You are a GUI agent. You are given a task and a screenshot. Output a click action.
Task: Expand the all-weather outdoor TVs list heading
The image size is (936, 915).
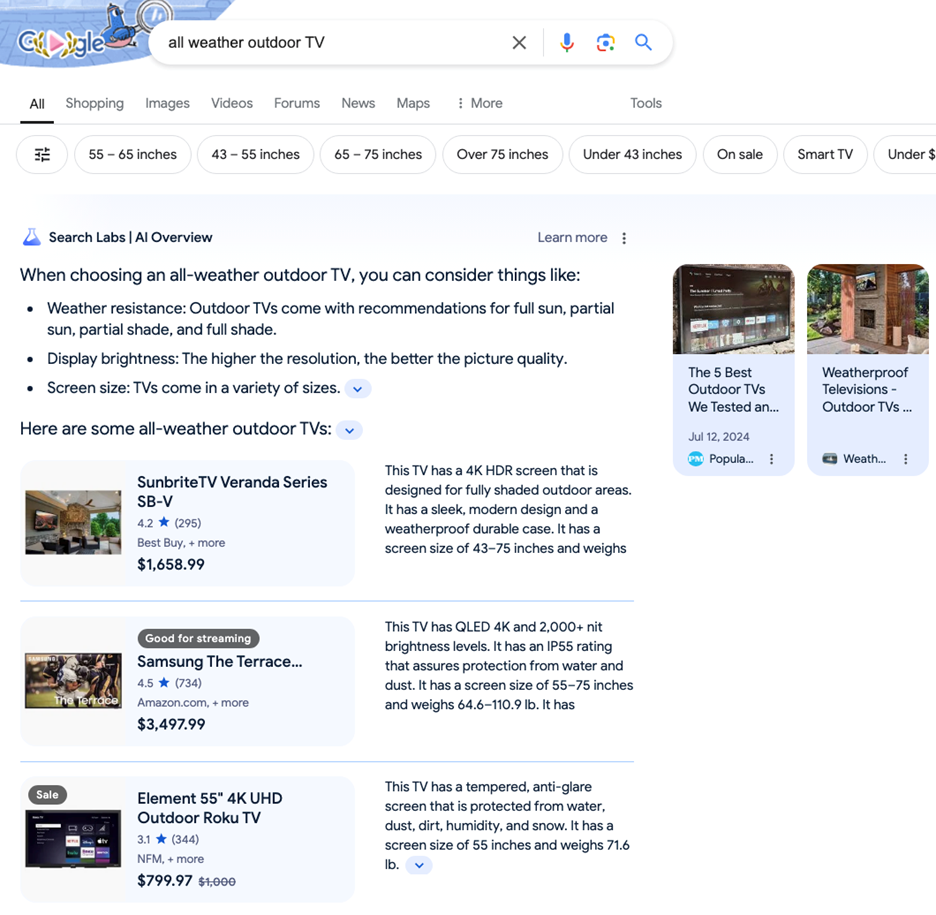pyautogui.click(x=349, y=431)
